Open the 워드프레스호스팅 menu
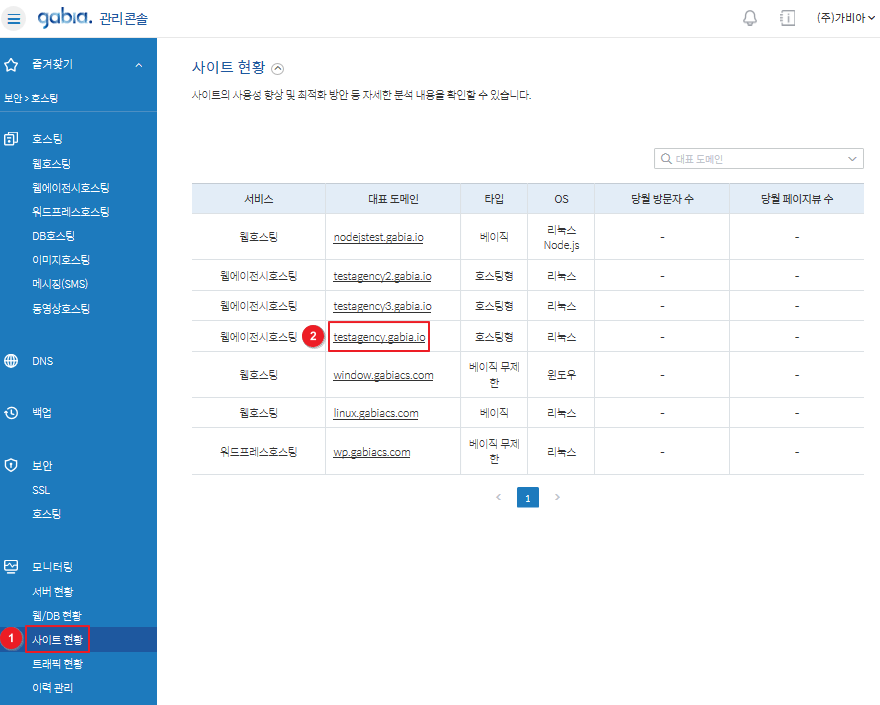Viewport: 880px width, 705px height. (71, 212)
